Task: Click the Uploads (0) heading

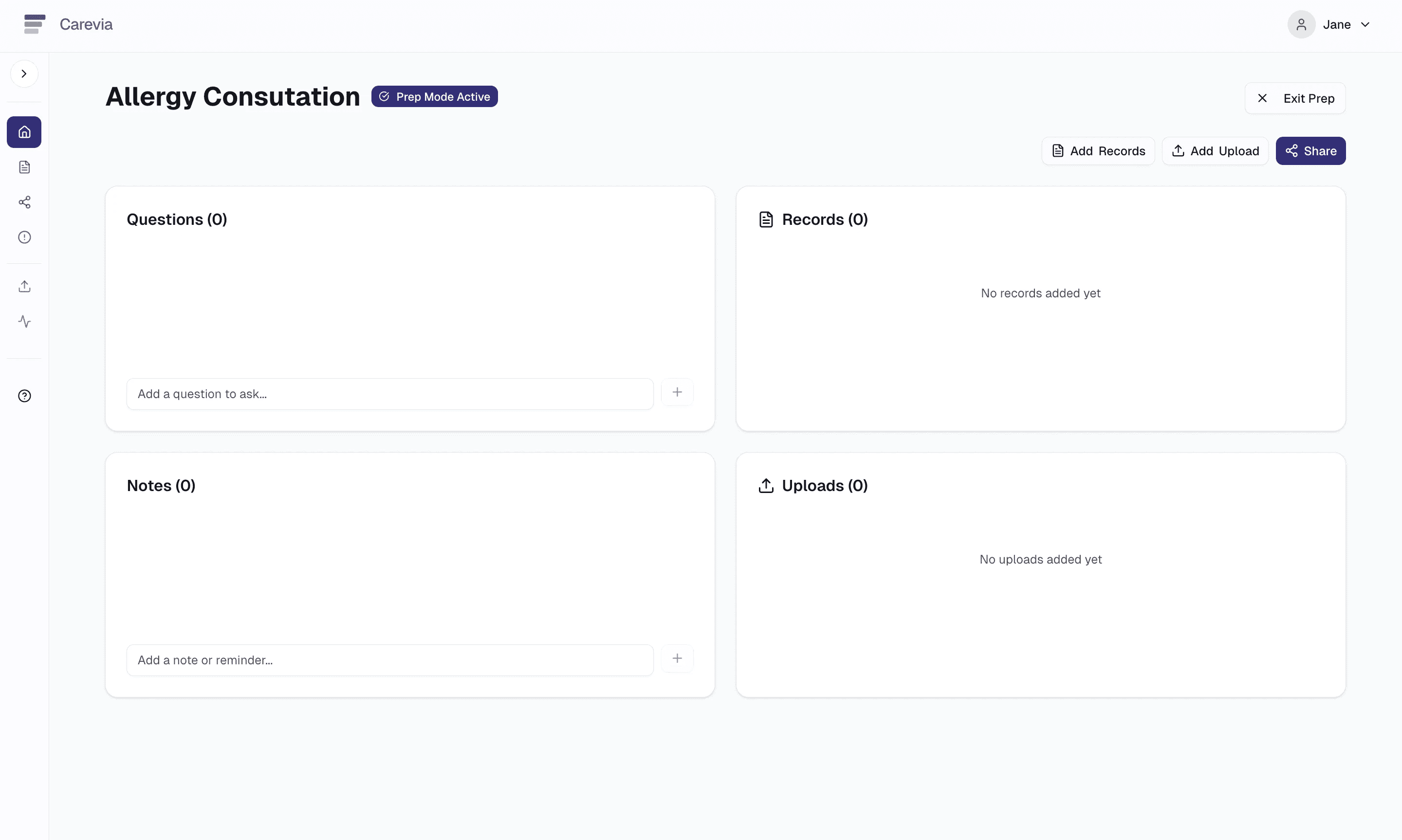Action: pos(824,486)
